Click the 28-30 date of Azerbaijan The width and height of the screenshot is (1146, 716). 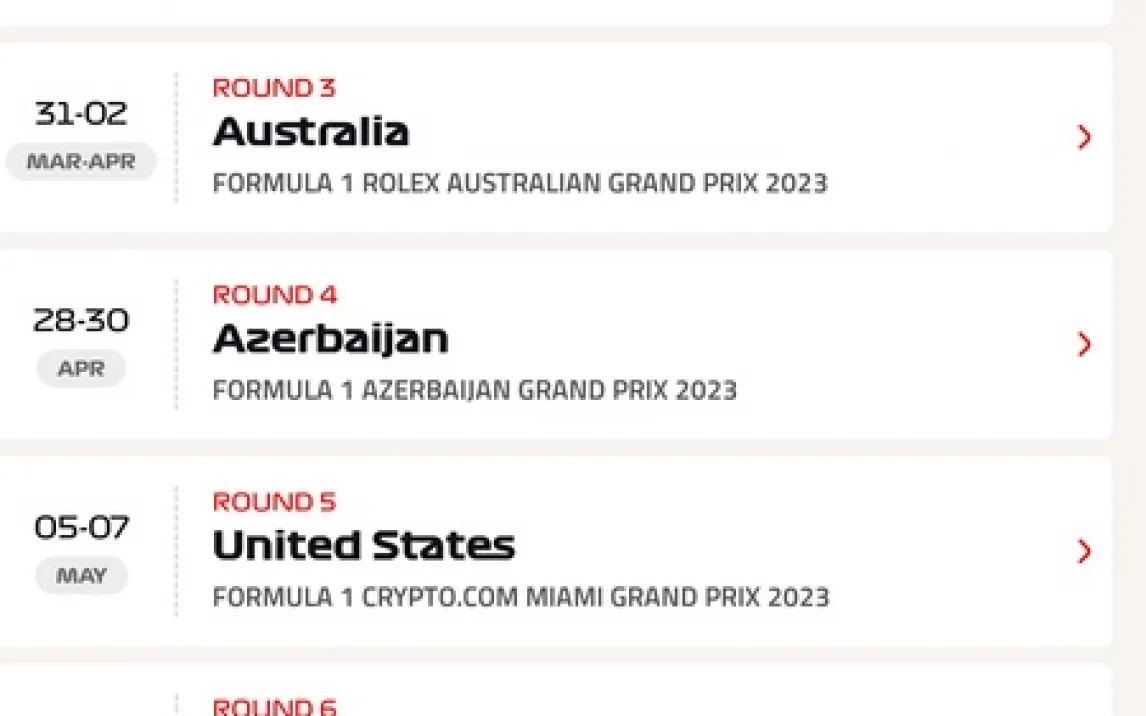pyautogui.click(x=81, y=321)
